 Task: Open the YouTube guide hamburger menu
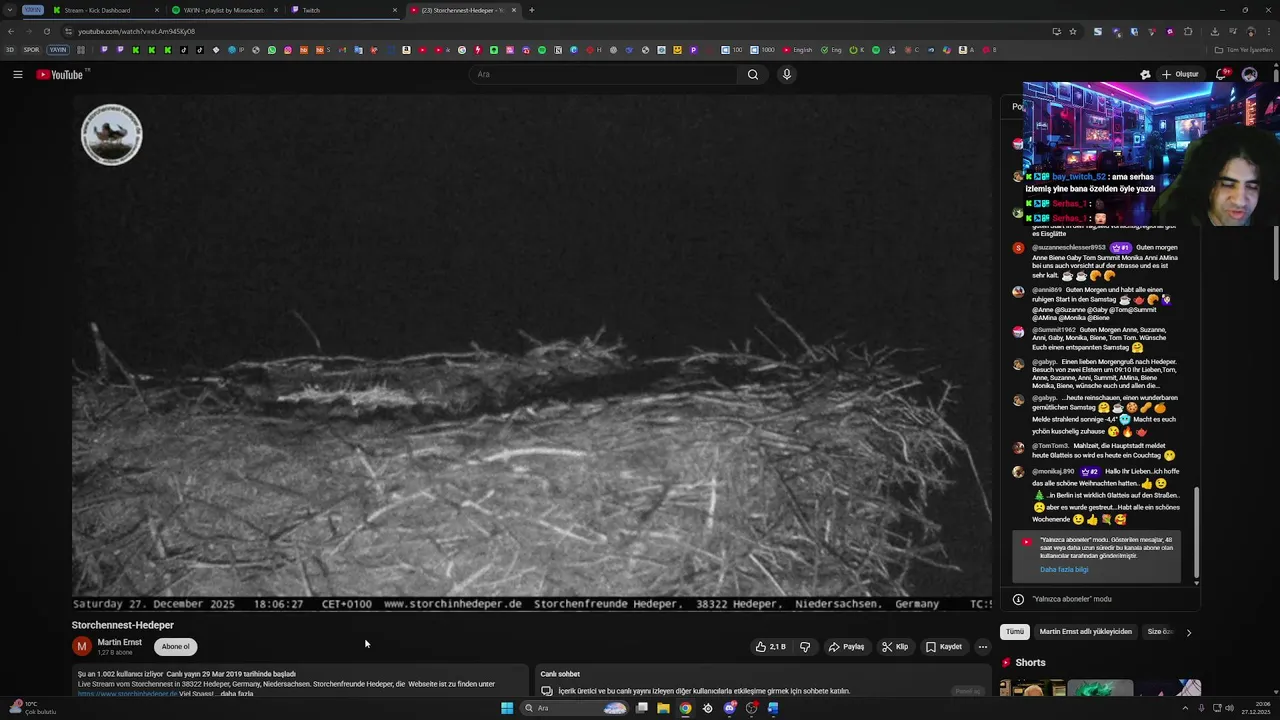pyautogui.click(x=17, y=74)
